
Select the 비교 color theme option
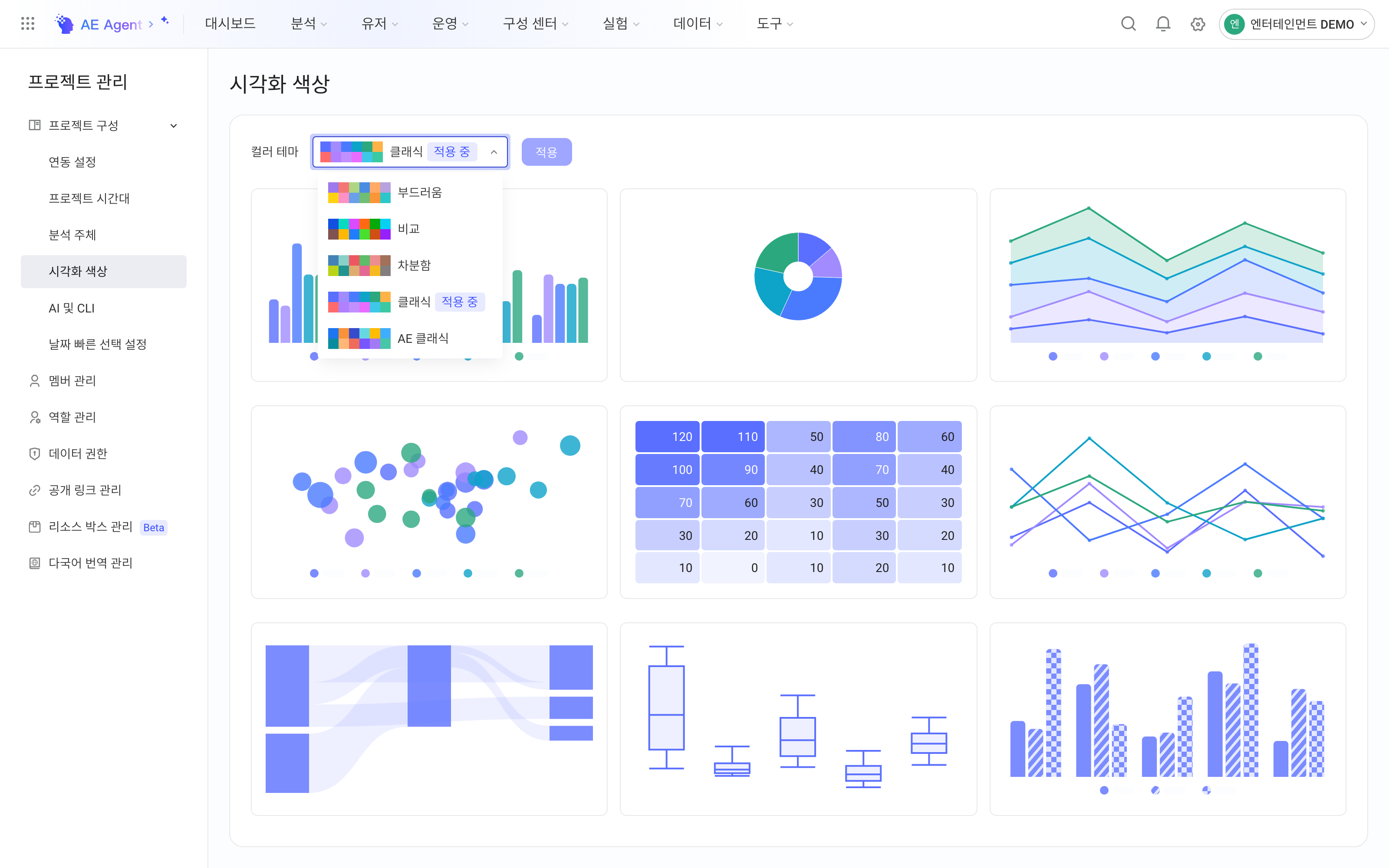(410, 229)
